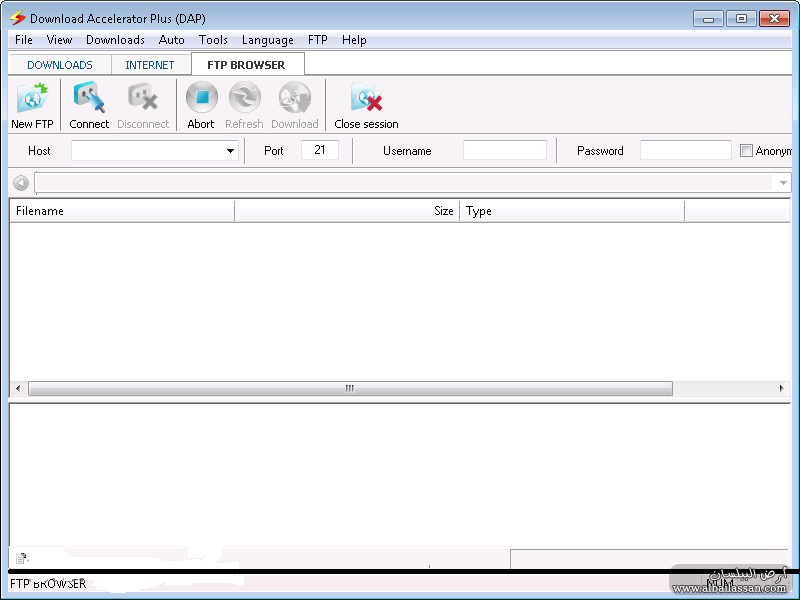Maximize the Download Accelerator Plus window
The image size is (800, 600).
click(x=741, y=19)
